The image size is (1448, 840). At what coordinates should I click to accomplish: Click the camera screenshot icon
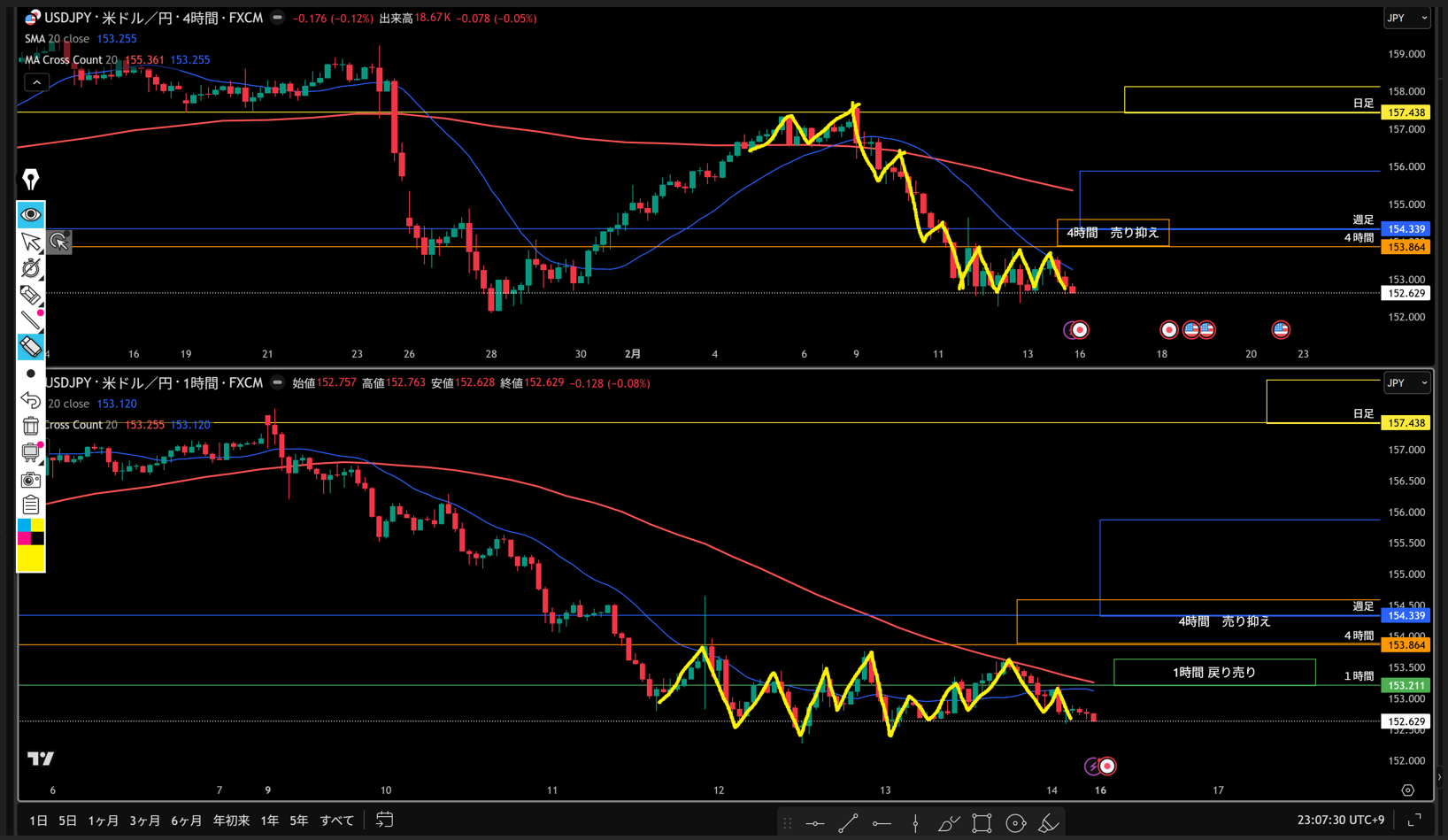31,480
